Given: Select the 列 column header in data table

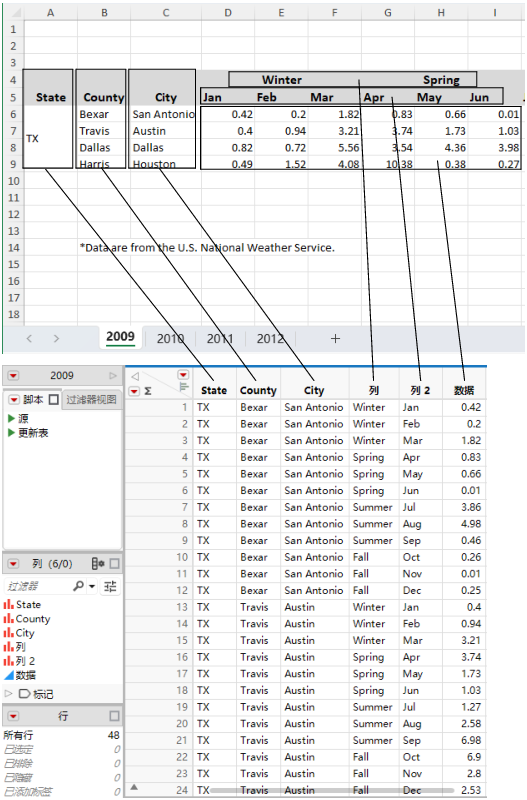Looking at the screenshot, I should coord(374,390).
